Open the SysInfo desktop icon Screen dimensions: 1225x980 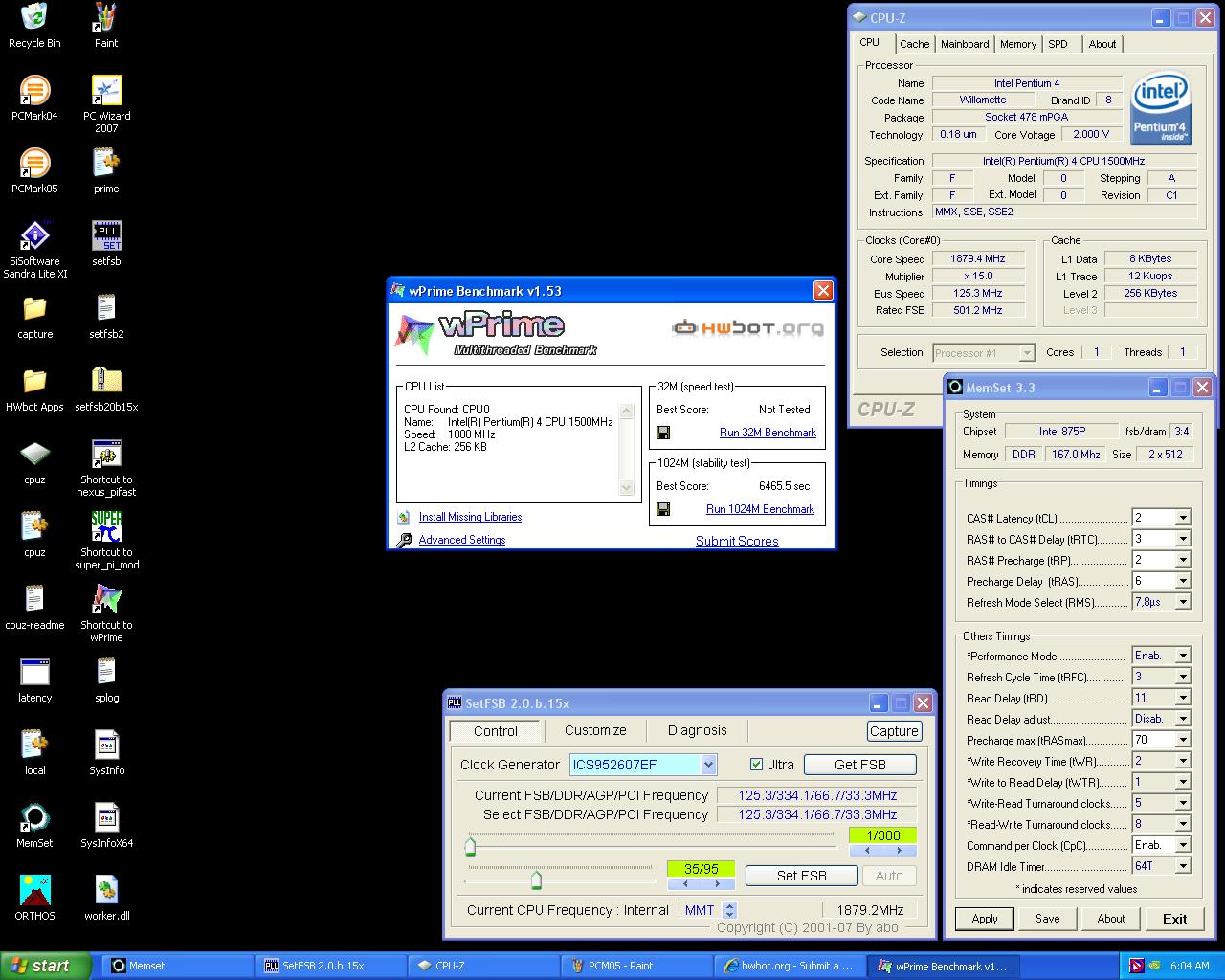[106, 753]
